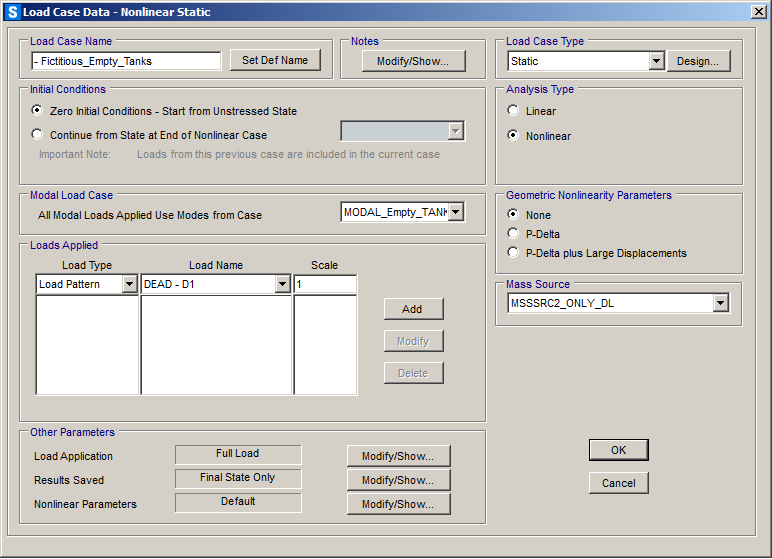Viewport: 772px width, 559px height.
Task: Click the SAP2000 icon in title bar
Action: click(12, 12)
